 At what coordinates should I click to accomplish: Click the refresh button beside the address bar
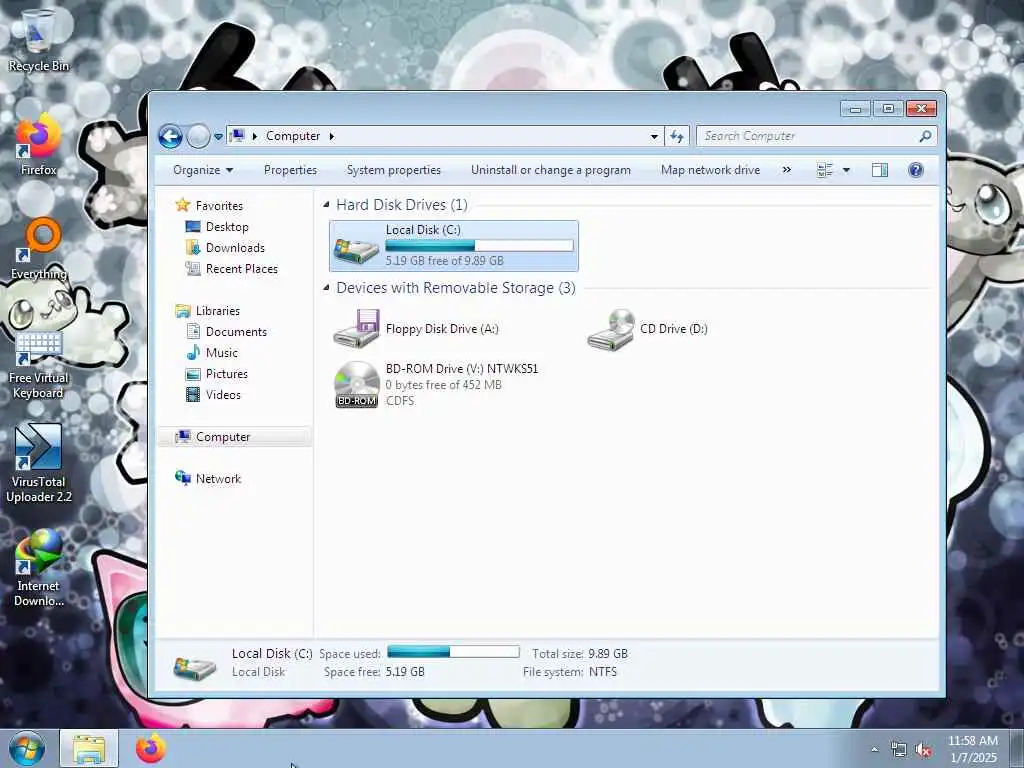coord(677,136)
